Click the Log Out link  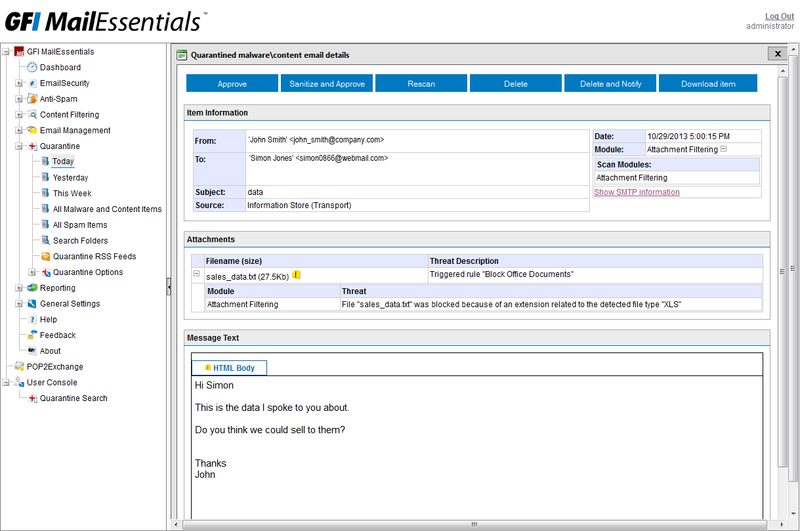(779, 16)
